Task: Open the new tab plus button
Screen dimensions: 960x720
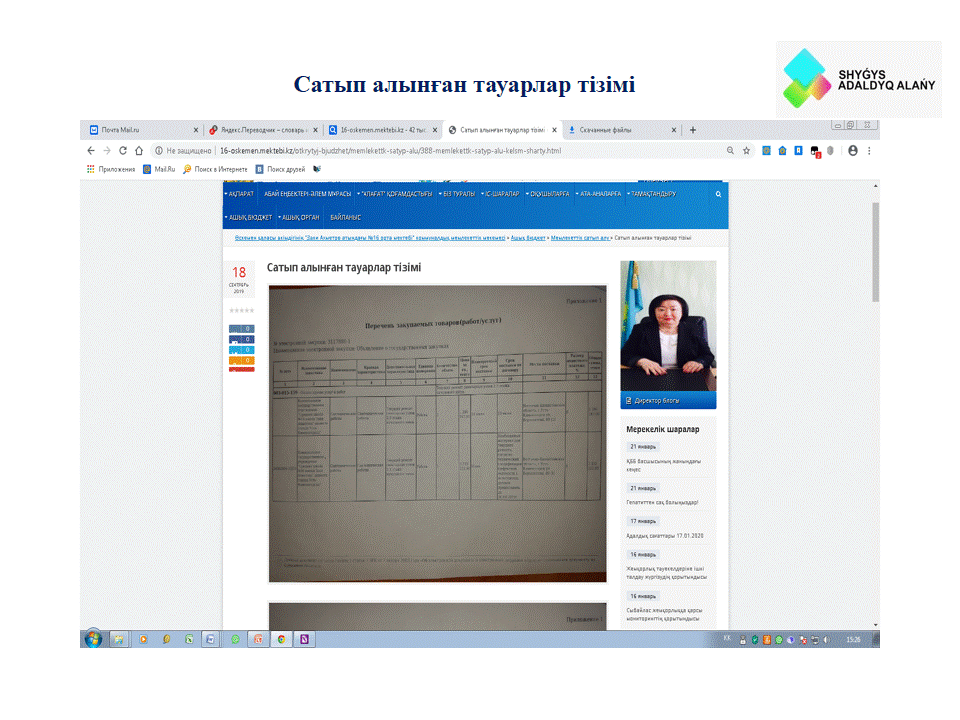Action: tap(693, 130)
